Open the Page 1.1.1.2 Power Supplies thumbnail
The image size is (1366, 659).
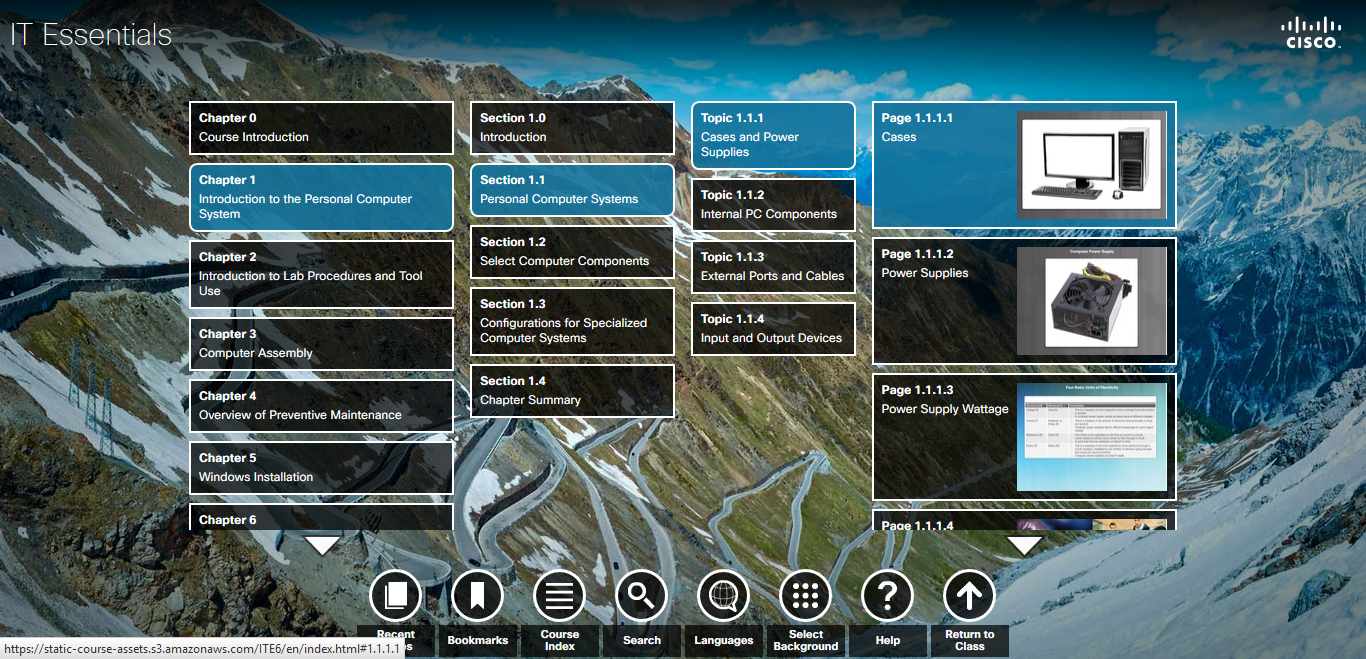(x=1091, y=300)
